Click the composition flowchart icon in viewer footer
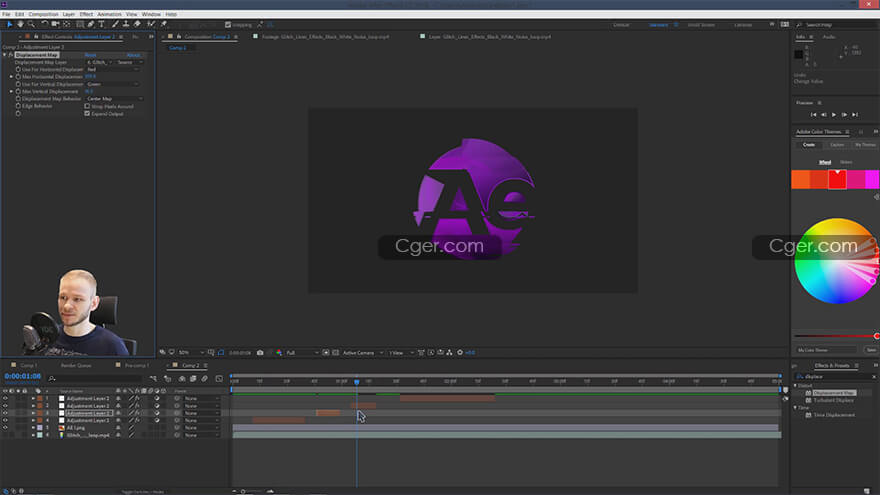880x495 pixels. (450, 352)
